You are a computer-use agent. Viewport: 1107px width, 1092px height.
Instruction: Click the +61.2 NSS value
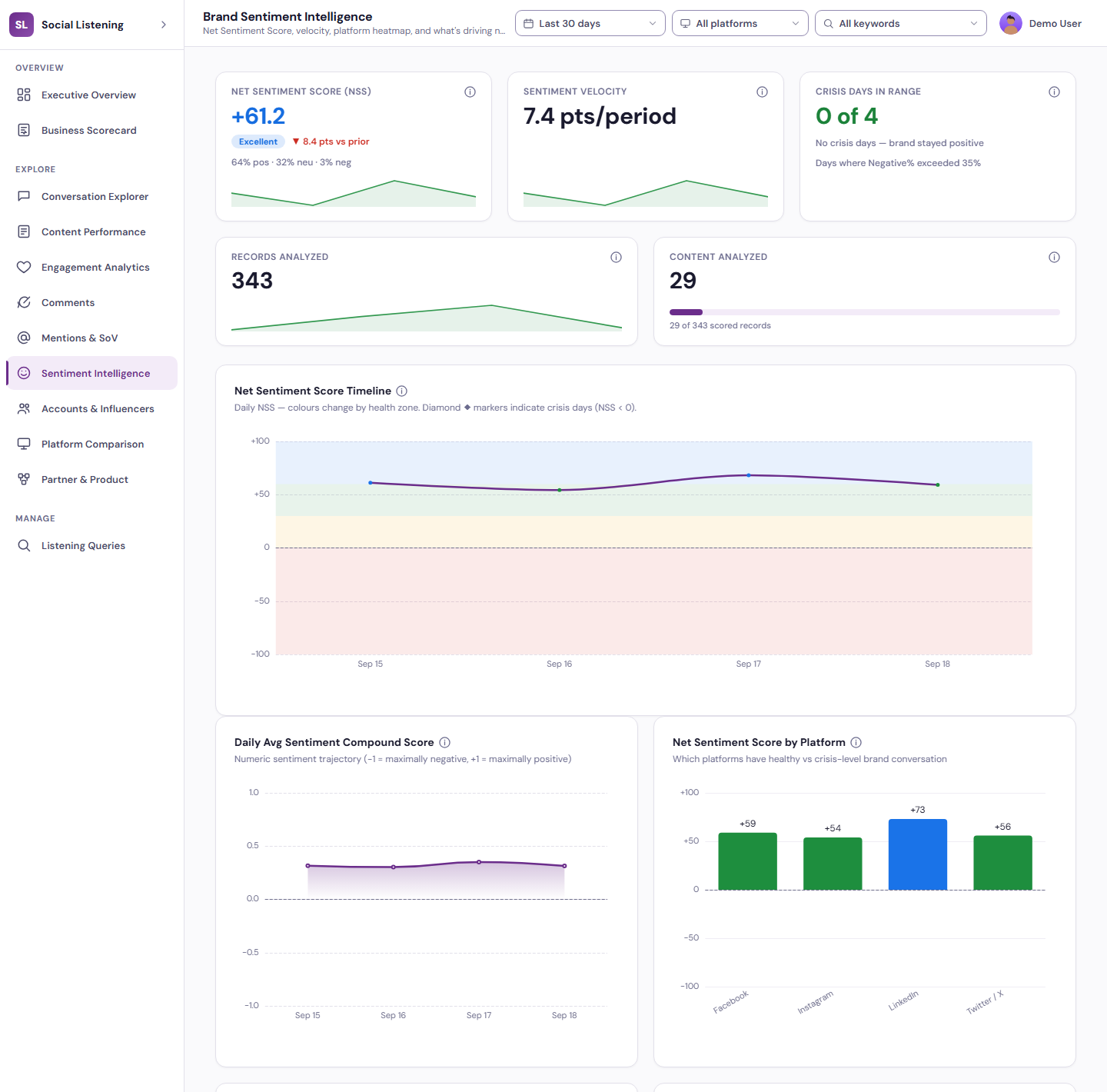coord(258,116)
